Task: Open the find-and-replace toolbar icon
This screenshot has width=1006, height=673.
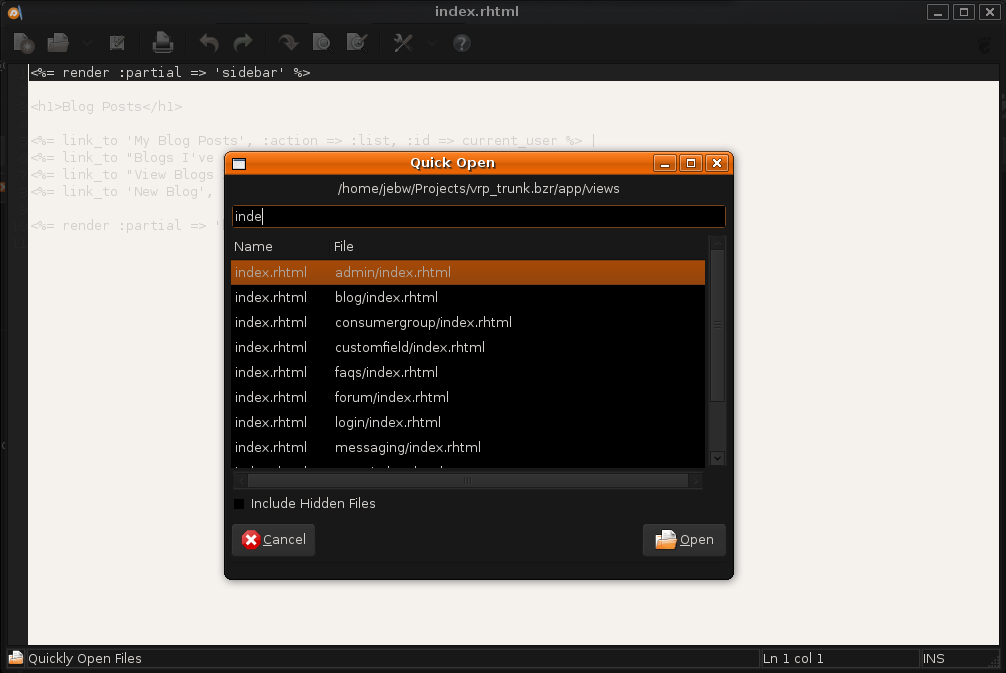Action: click(356, 43)
